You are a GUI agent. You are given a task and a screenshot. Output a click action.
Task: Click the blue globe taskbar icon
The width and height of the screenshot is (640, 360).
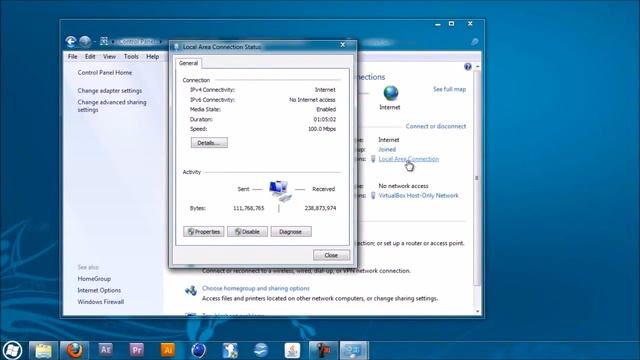pos(198,350)
